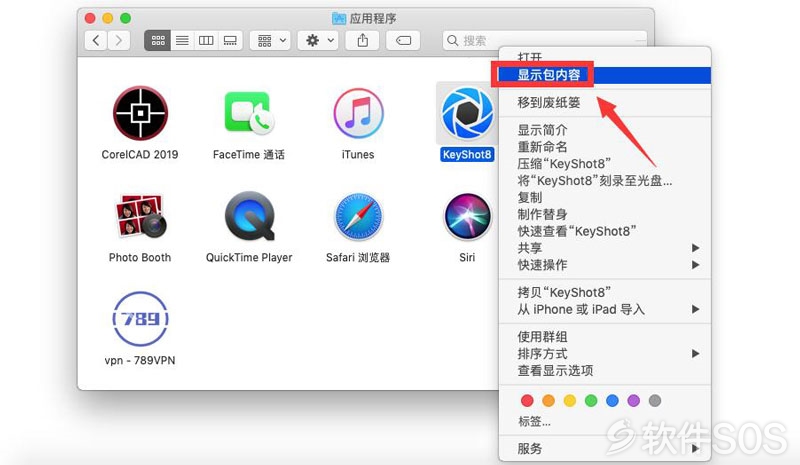
Task: Choose 压缩“KeyShot8” menu item
Action: 605,164
